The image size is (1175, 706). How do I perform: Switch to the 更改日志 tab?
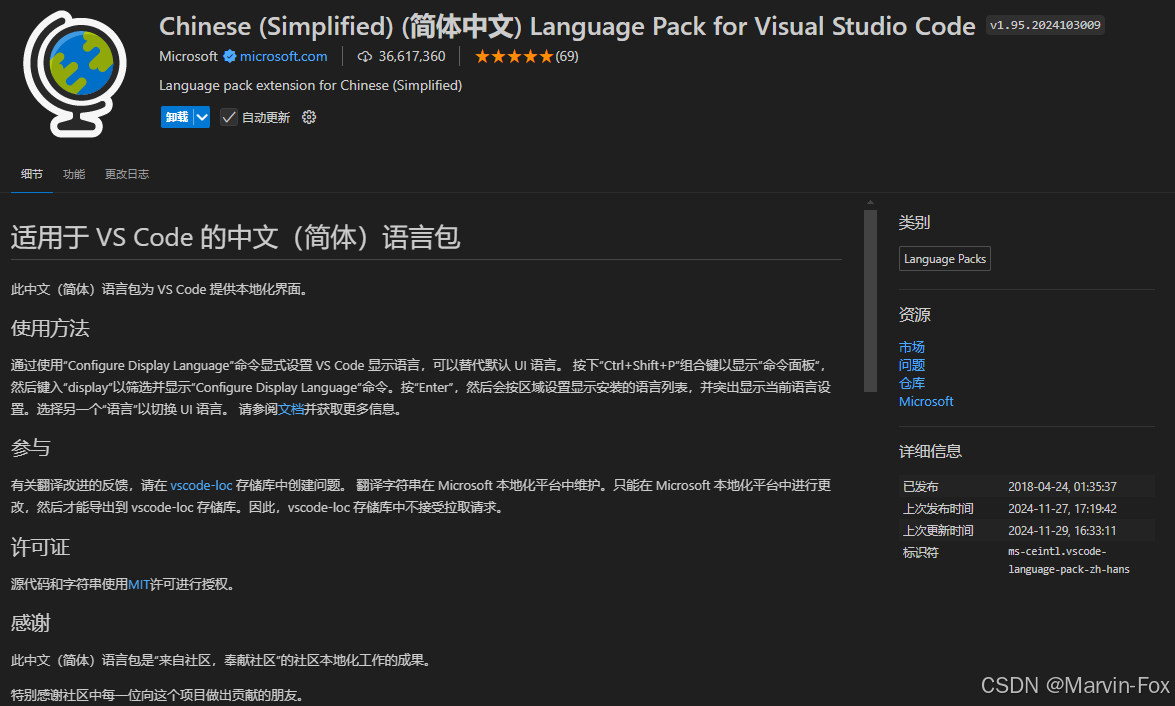point(127,174)
